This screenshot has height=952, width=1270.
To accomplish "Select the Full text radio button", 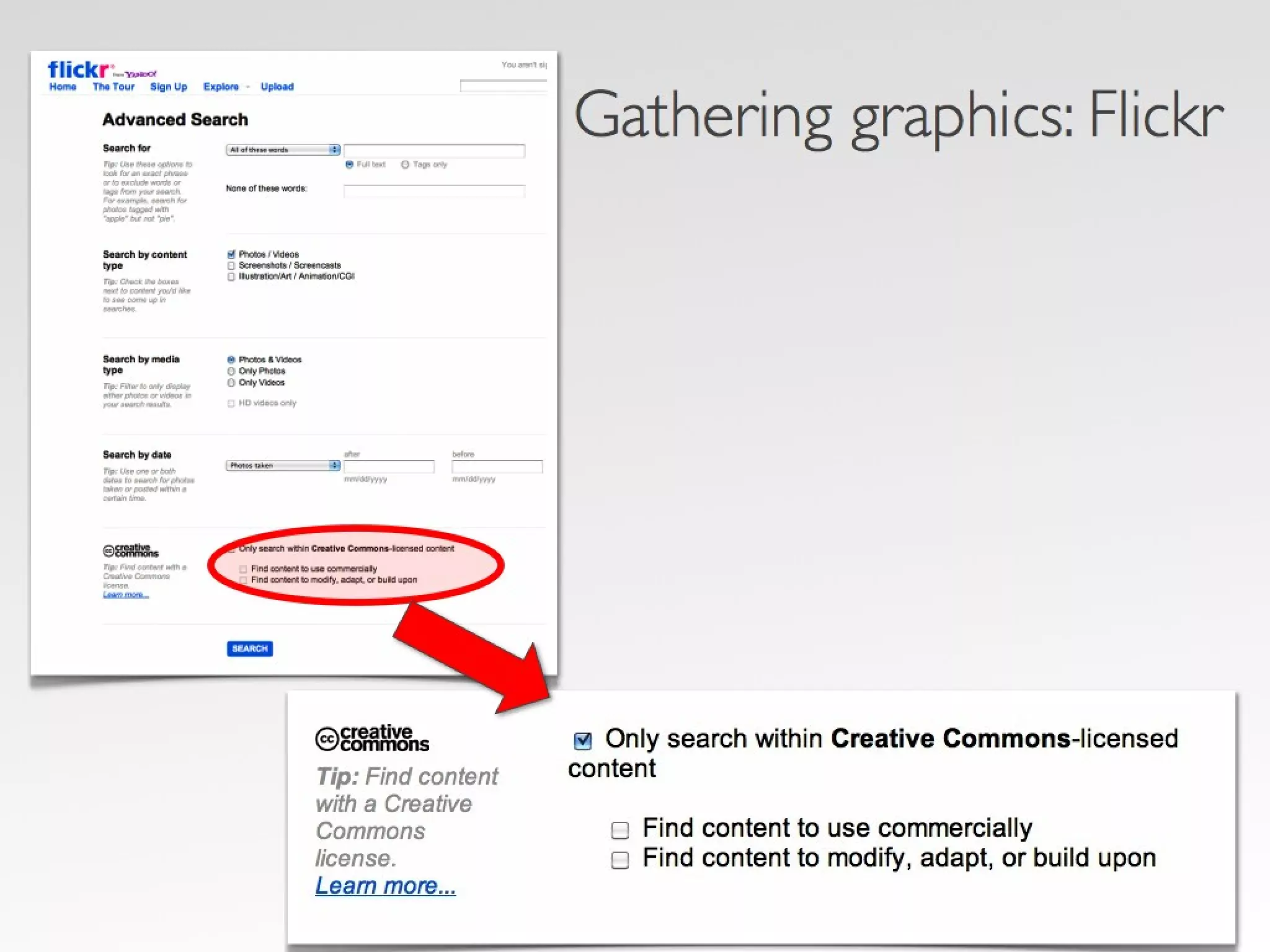I will (349, 165).
